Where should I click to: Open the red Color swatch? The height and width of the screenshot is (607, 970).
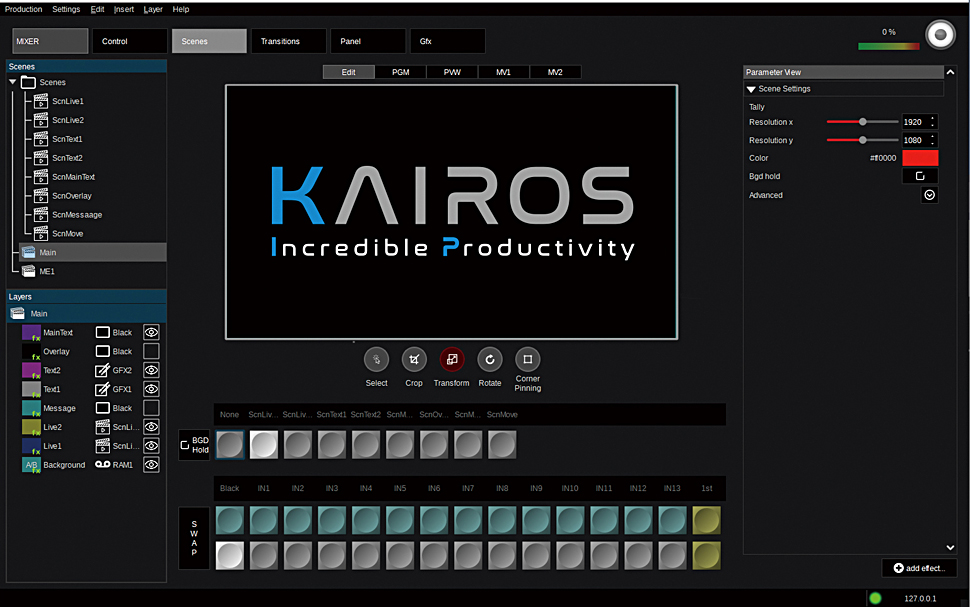point(920,158)
